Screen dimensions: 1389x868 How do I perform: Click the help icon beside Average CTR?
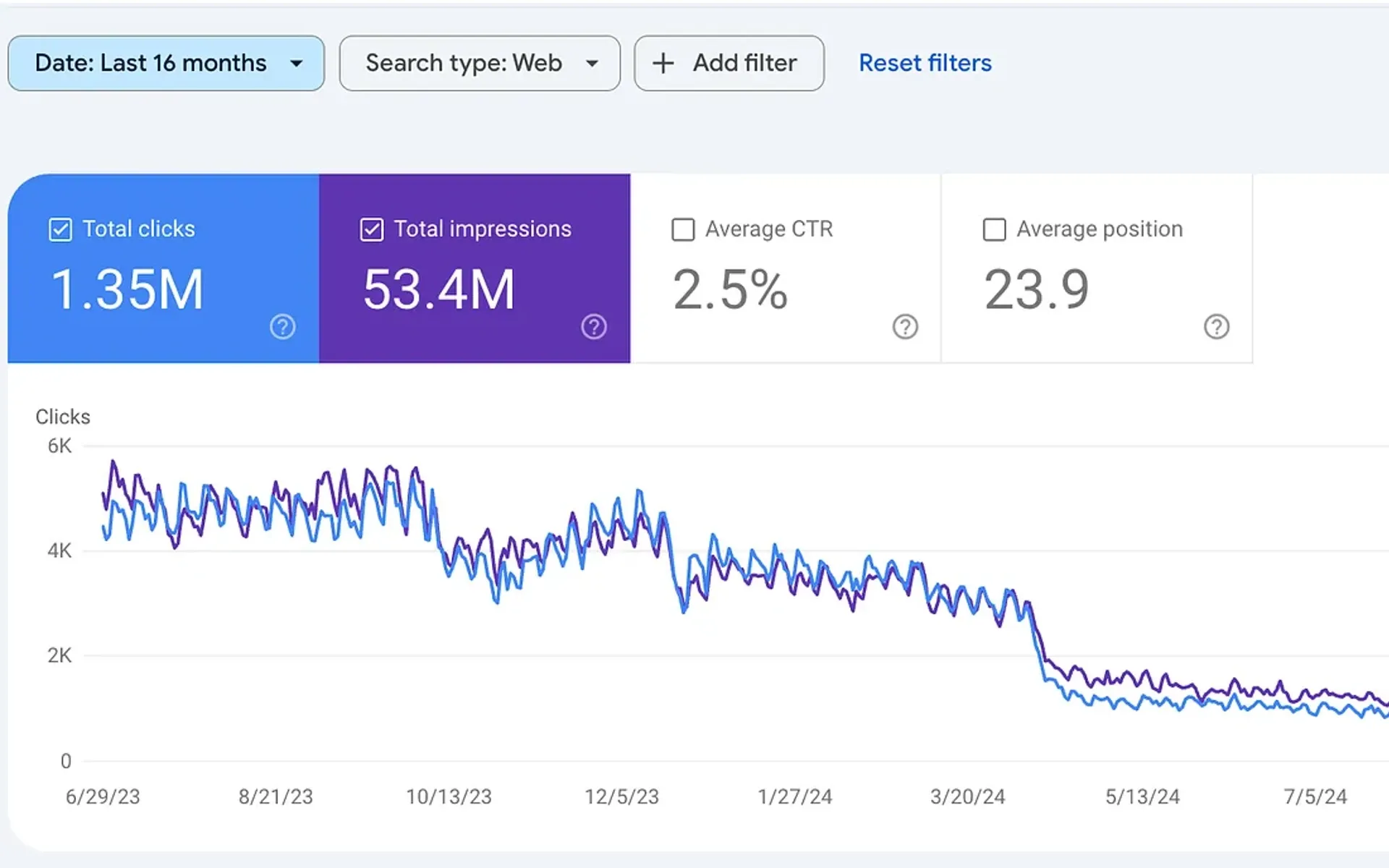pos(905,327)
